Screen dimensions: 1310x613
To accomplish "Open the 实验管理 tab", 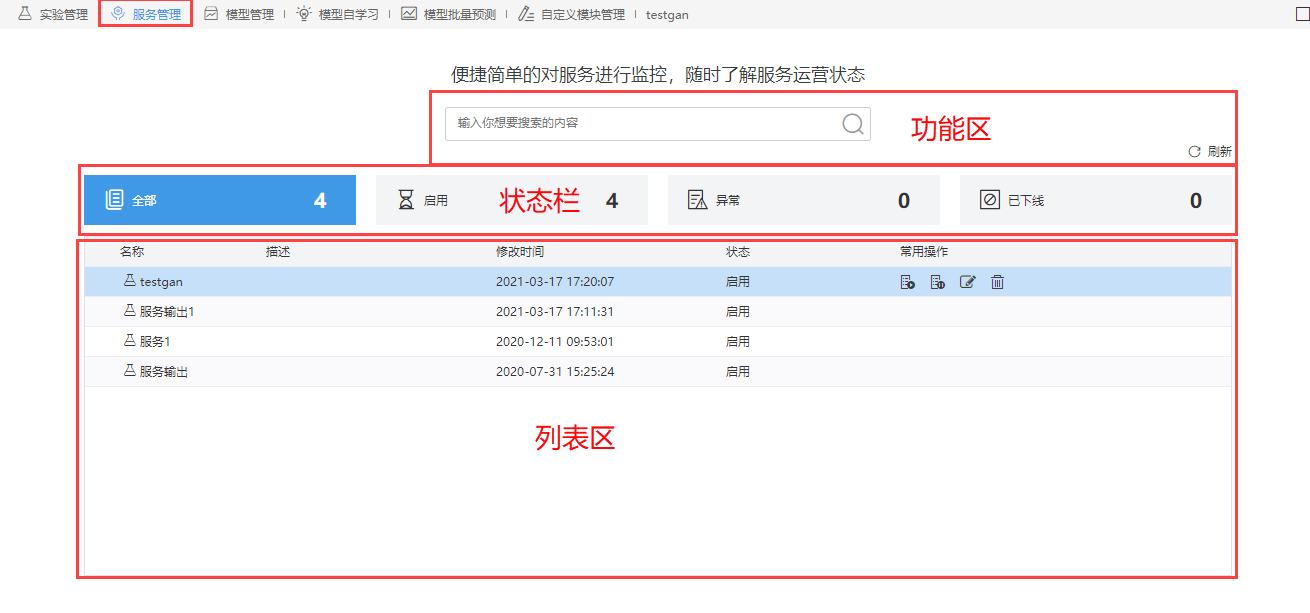I will [x=53, y=15].
